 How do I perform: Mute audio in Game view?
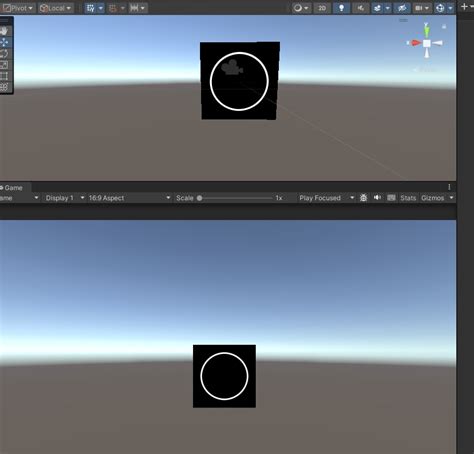click(x=377, y=198)
